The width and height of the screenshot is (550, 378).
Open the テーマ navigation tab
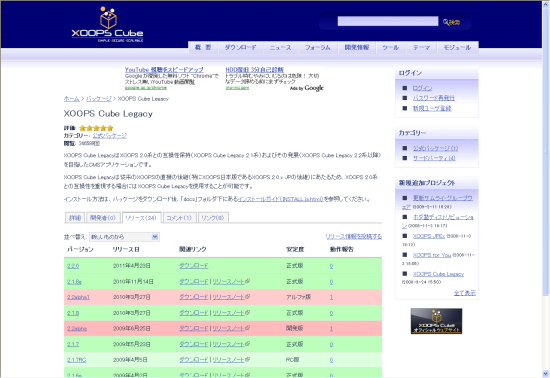[x=421, y=48]
